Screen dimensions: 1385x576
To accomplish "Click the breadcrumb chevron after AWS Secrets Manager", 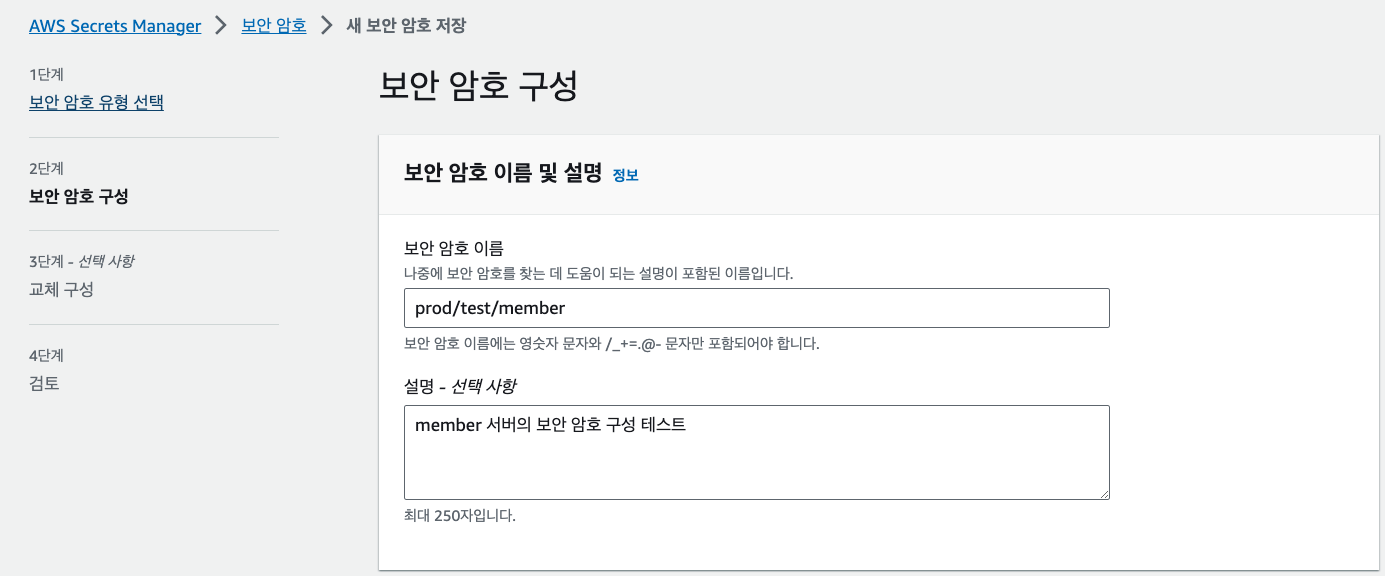I will (222, 25).
